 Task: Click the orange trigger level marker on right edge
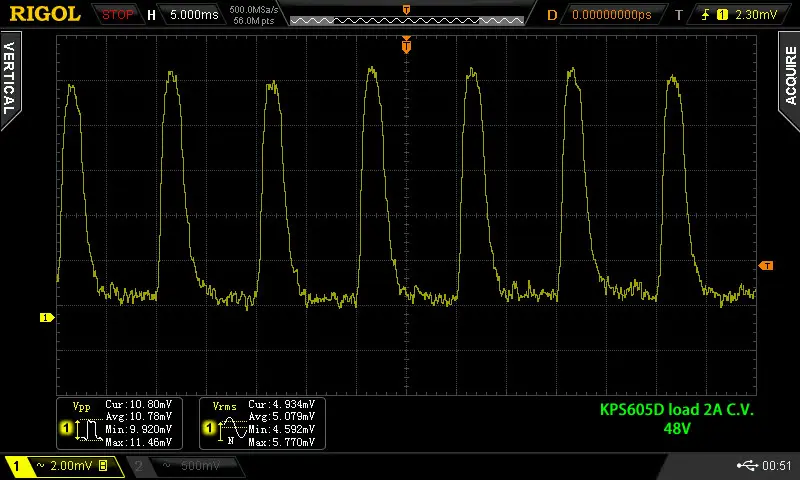[x=765, y=266]
